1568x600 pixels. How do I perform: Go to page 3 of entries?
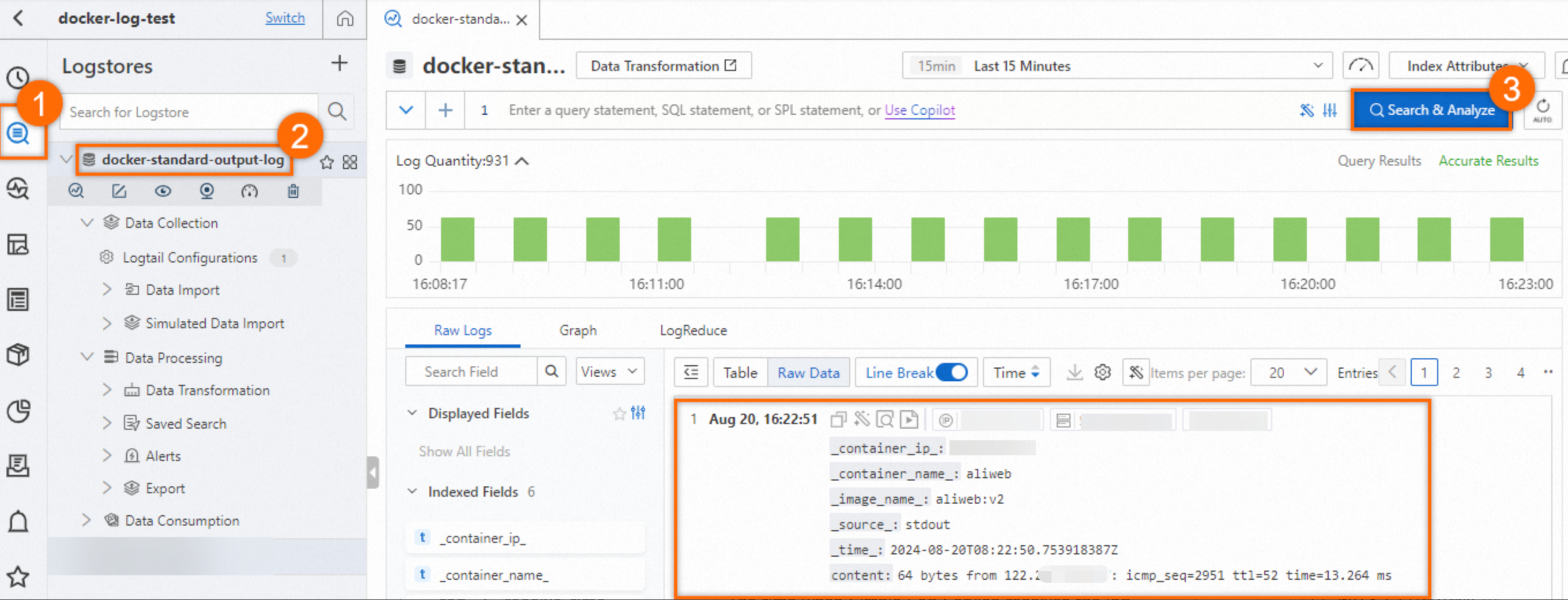pyautogui.click(x=1488, y=373)
